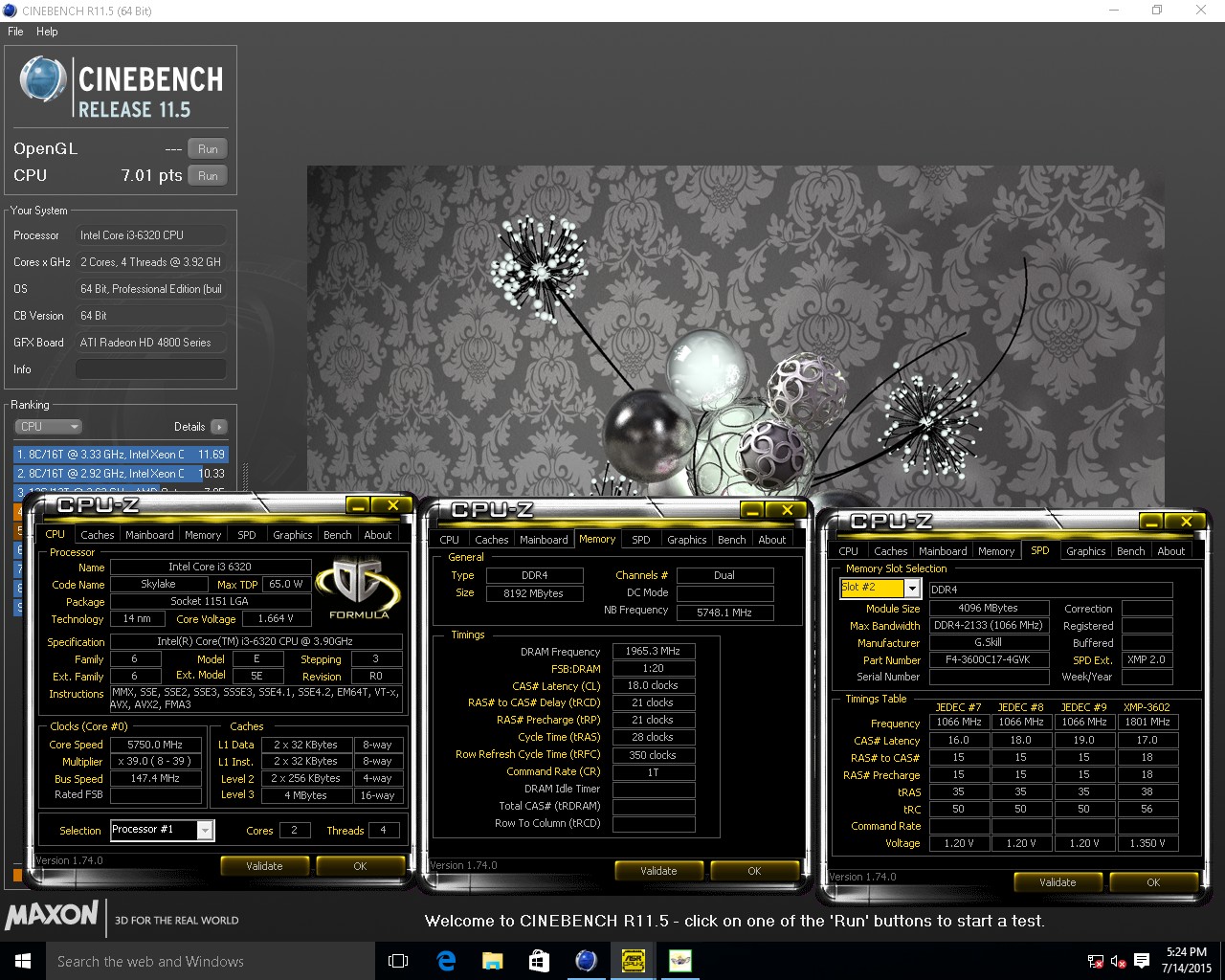Screen dimensions: 1225x980
Task: Open Task View from the taskbar
Action: (398, 961)
